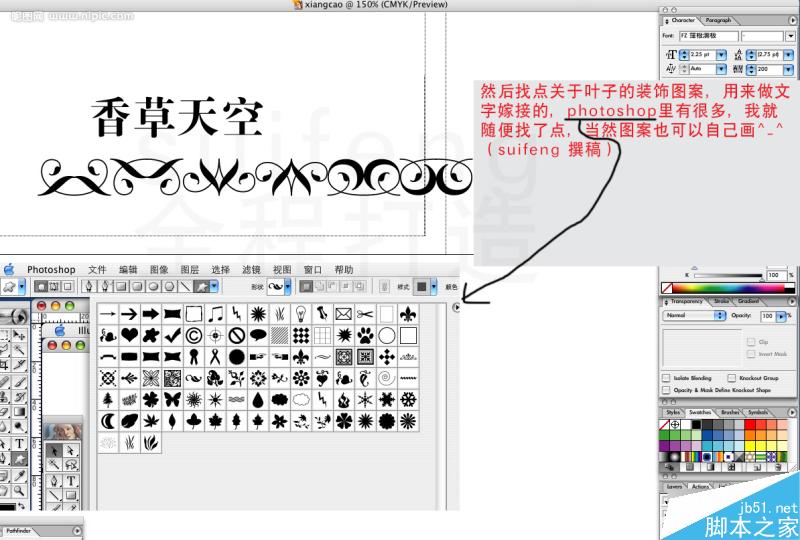The width and height of the screenshot is (800, 540).
Task: Select the paw print shape
Action: pos(365,335)
